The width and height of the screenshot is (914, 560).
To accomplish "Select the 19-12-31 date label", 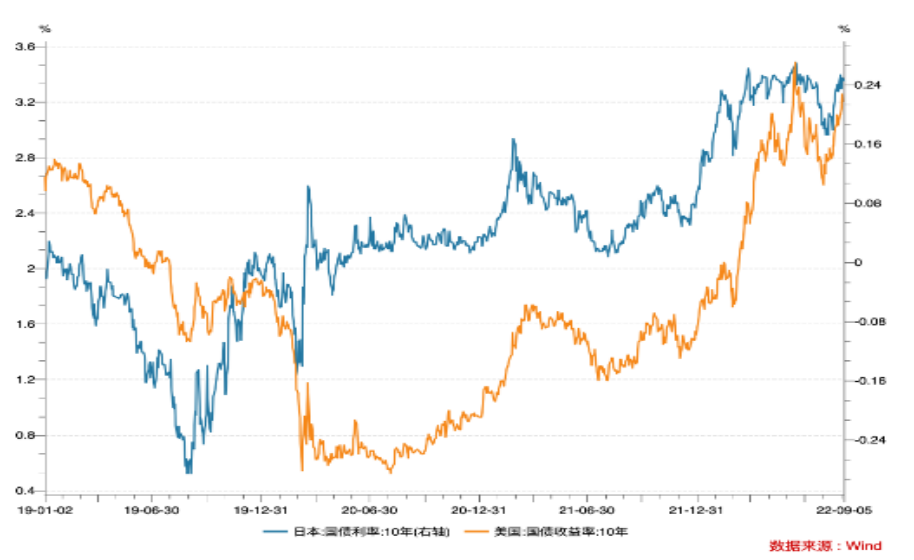I will pyautogui.click(x=262, y=509).
